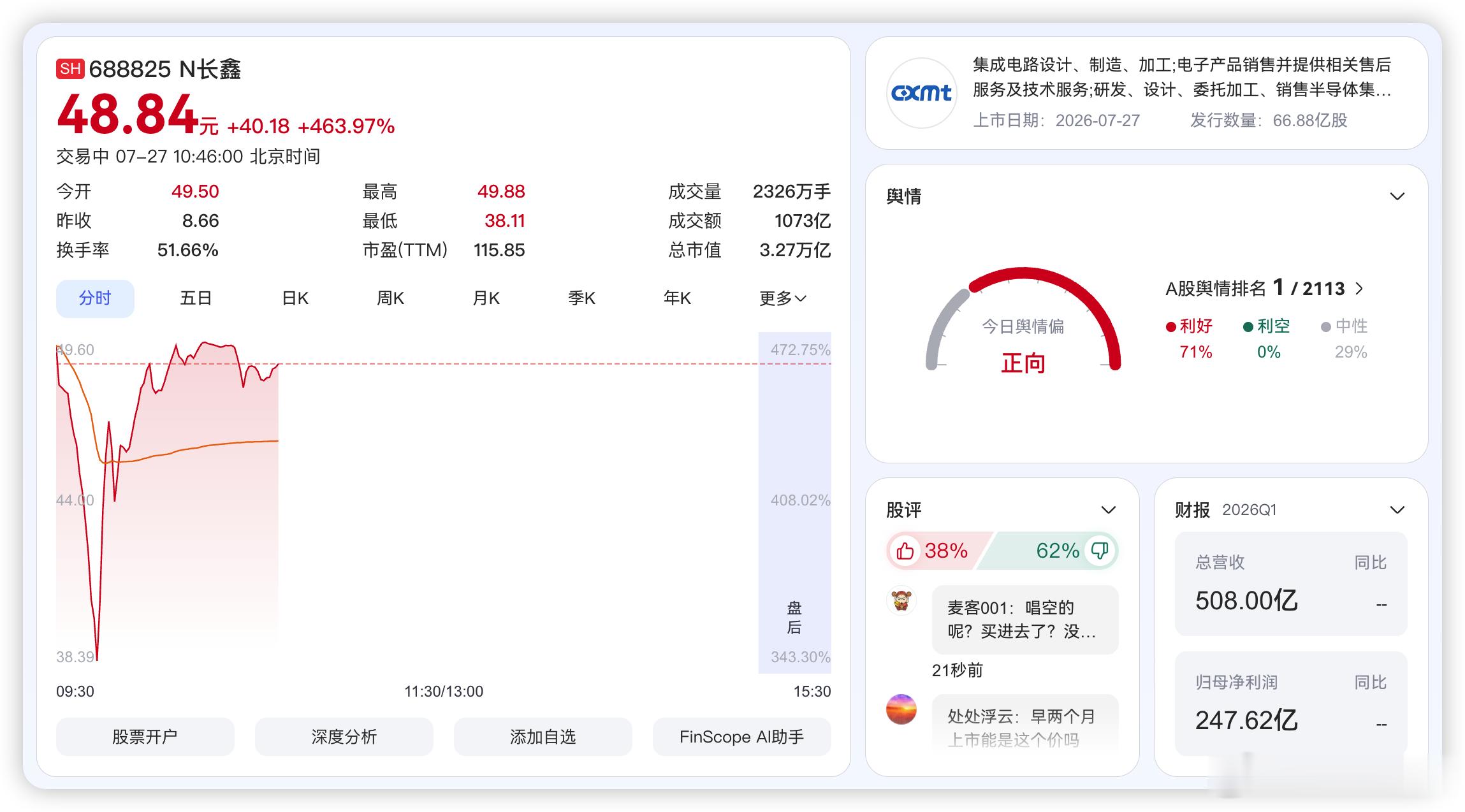Click the 股票开户 button

[x=145, y=737]
